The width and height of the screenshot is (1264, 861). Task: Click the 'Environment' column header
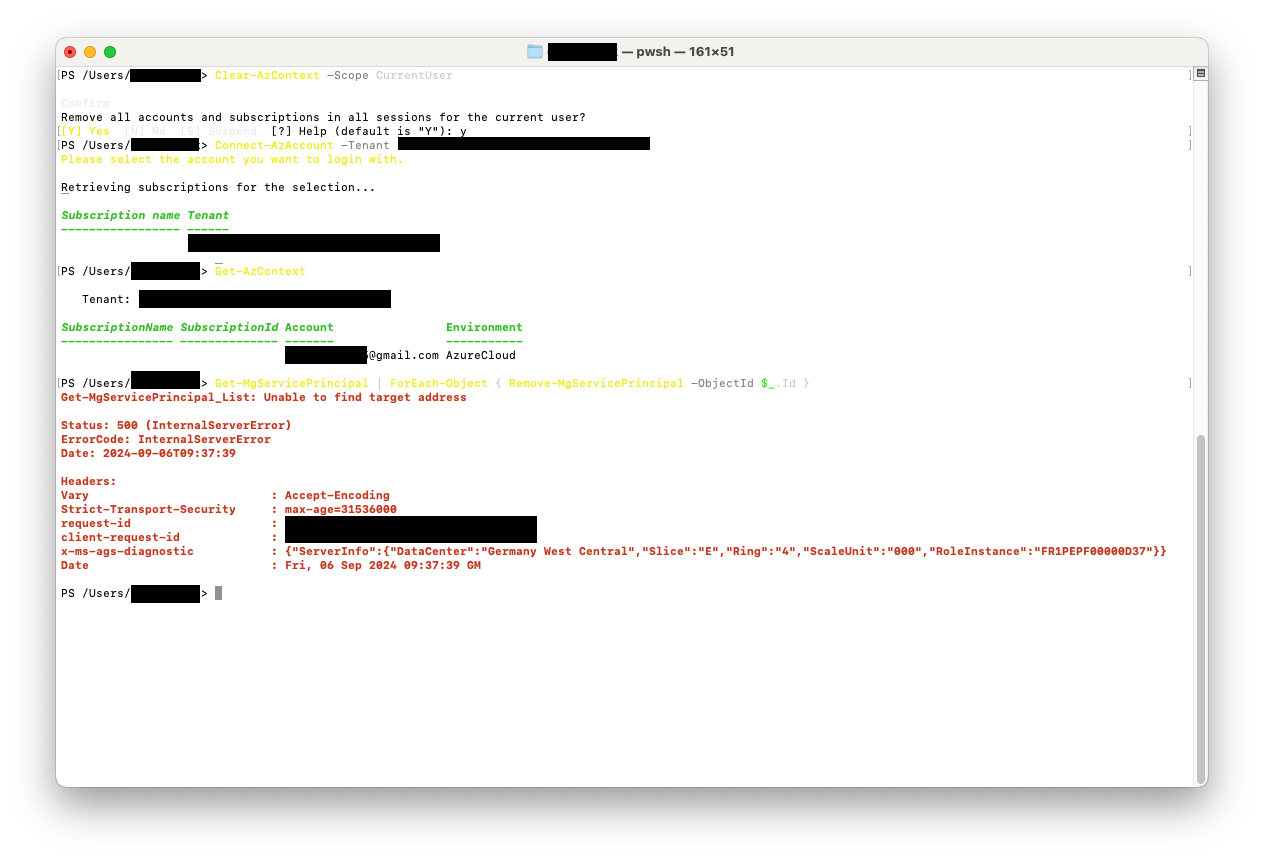(484, 328)
